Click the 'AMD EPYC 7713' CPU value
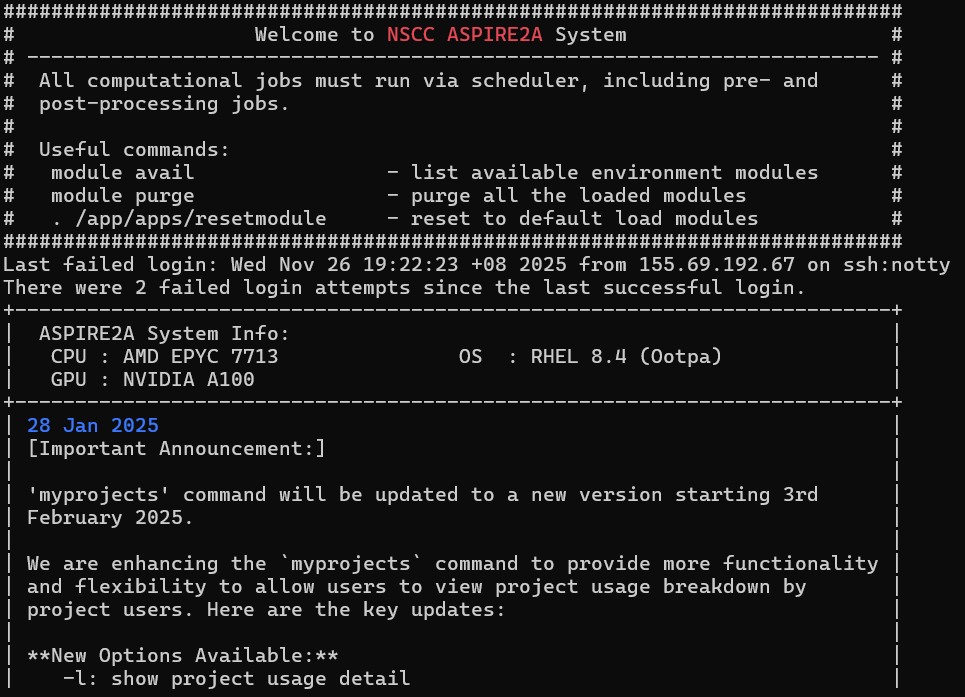 pyautogui.click(x=200, y=357)
